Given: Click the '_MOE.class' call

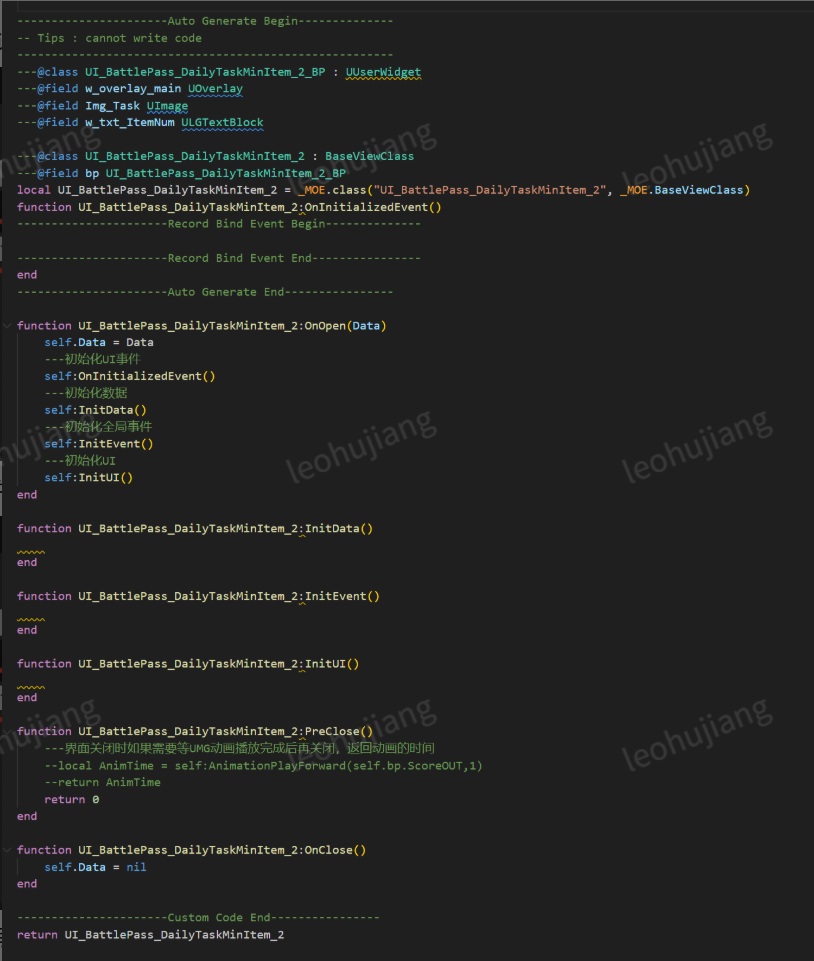Looking at the screenshot, I should [332, 190].
